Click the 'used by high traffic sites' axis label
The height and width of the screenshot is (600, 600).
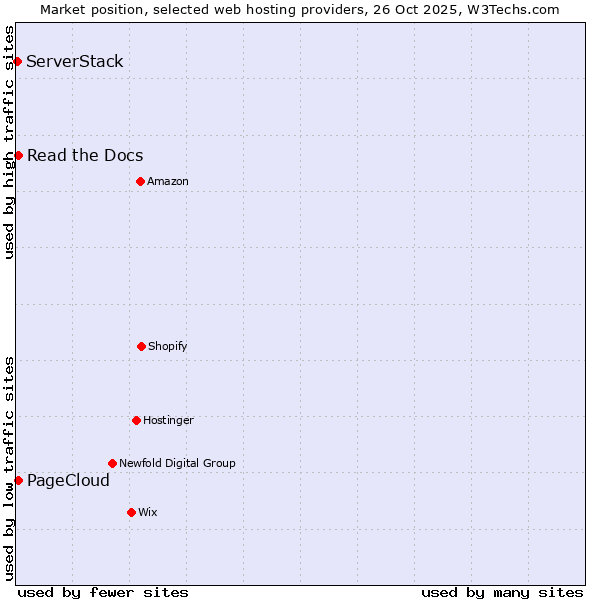point(9,142)
